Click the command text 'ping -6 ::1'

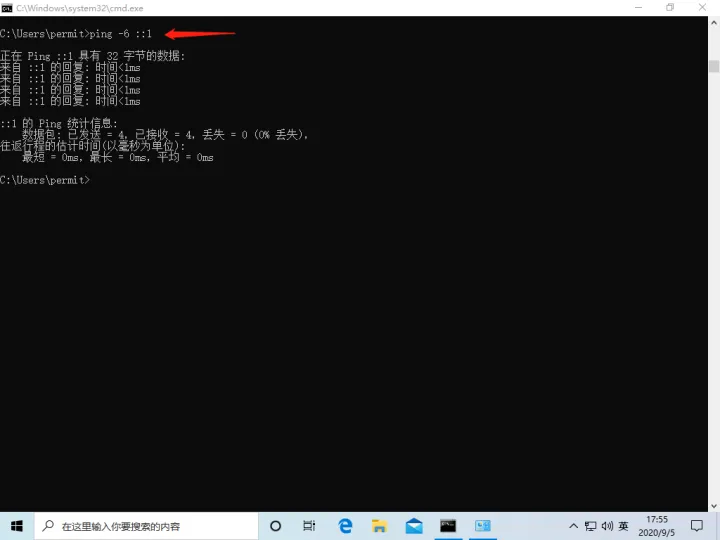click(120, 34)
